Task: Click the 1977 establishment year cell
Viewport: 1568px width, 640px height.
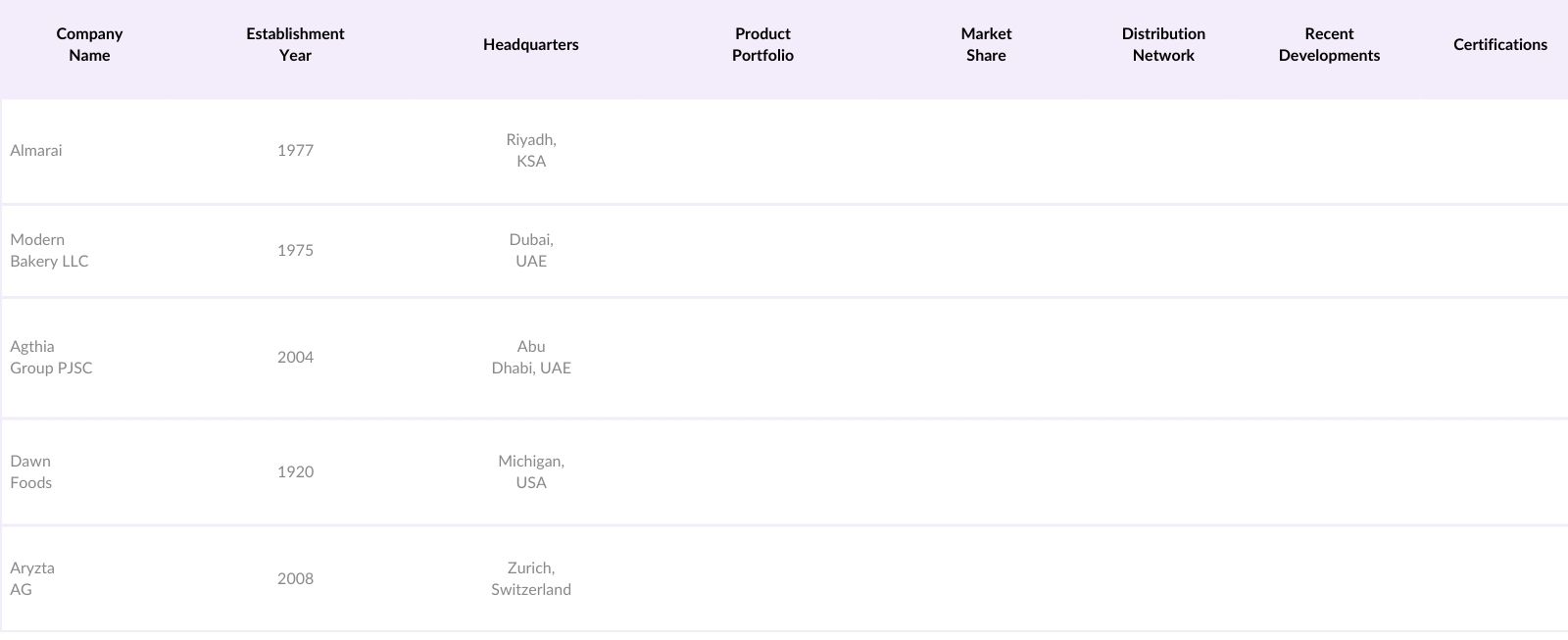Action: point(295,151)
